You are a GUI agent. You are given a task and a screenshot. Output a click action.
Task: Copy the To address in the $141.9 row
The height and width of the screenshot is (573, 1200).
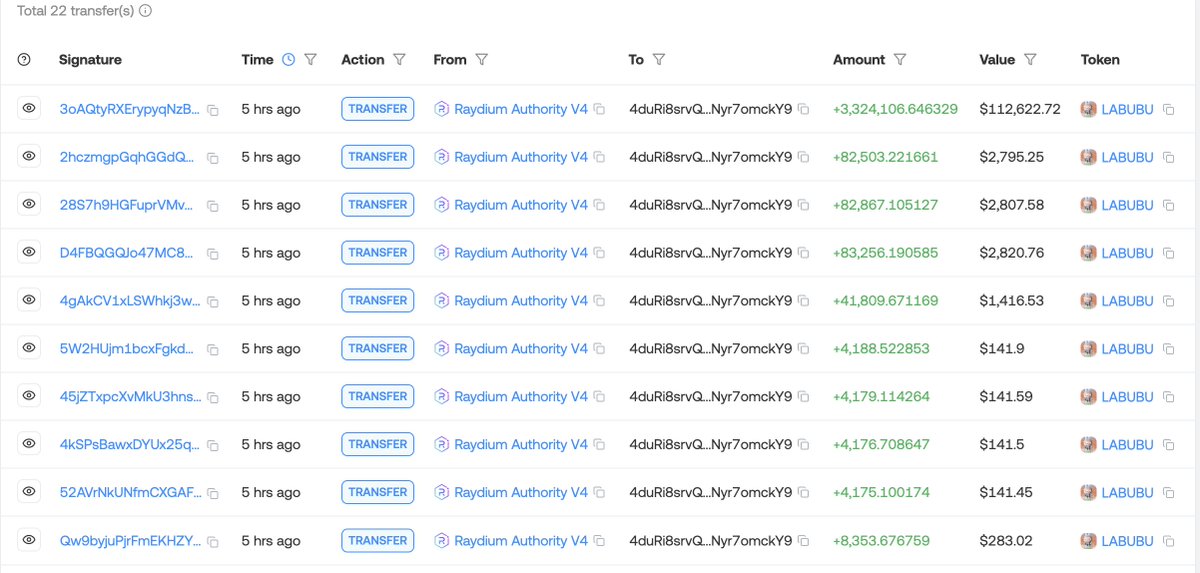pos(804,349)
